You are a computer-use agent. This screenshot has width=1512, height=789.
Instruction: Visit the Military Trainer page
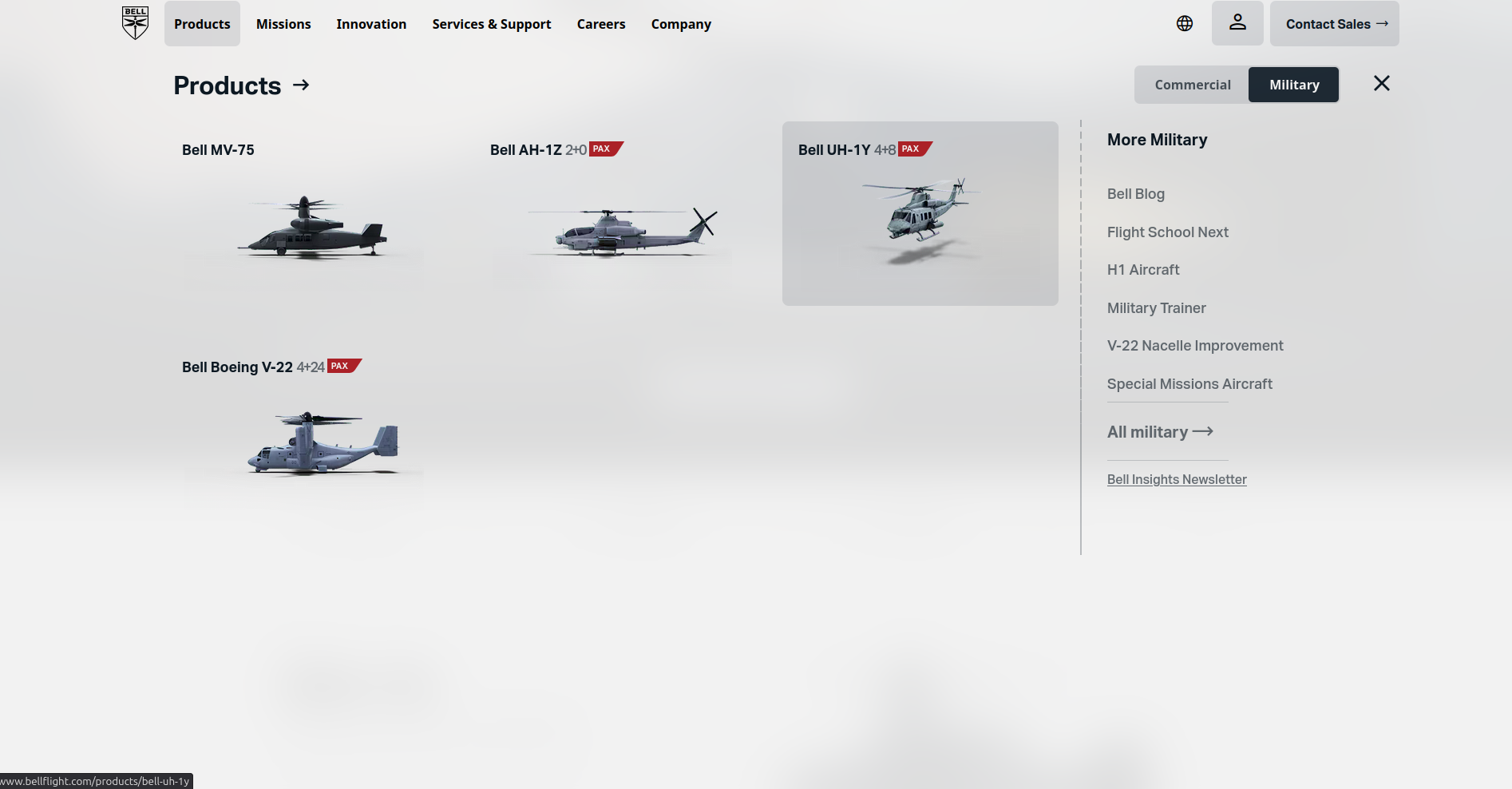[1157, 308]
